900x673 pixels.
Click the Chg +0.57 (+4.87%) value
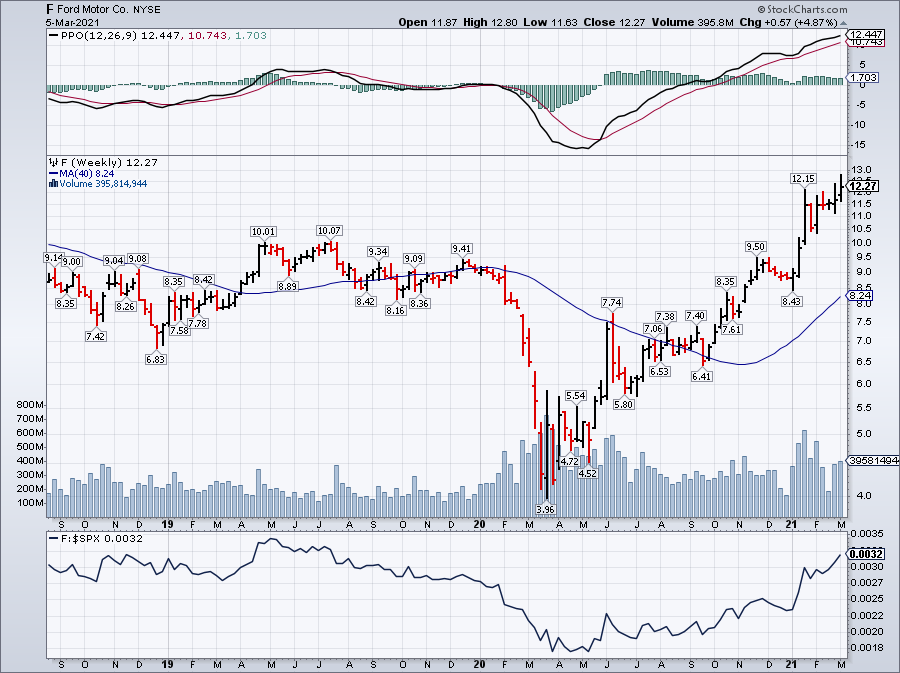pyautogui.click(x=788, y=22)
